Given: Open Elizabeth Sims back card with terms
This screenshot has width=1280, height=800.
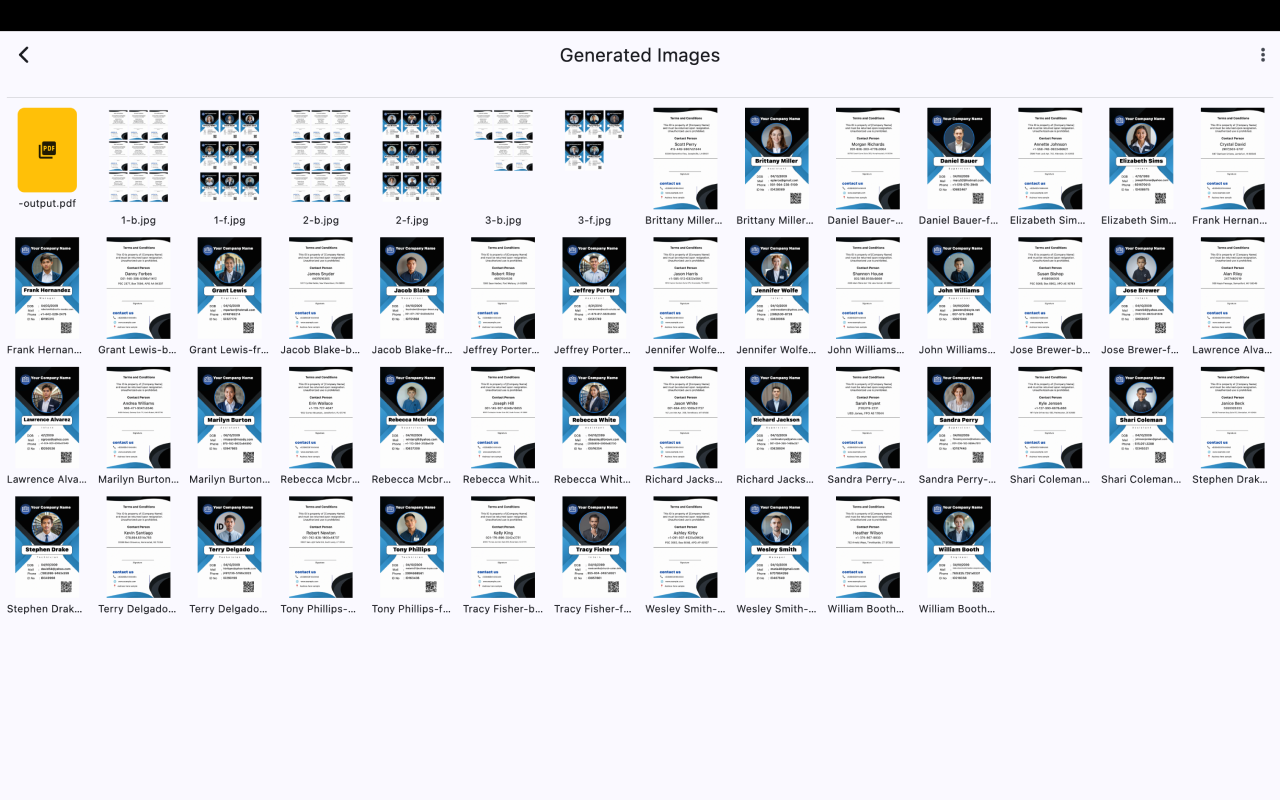Looking at the screenshot, I should [x=1050, y=159].
